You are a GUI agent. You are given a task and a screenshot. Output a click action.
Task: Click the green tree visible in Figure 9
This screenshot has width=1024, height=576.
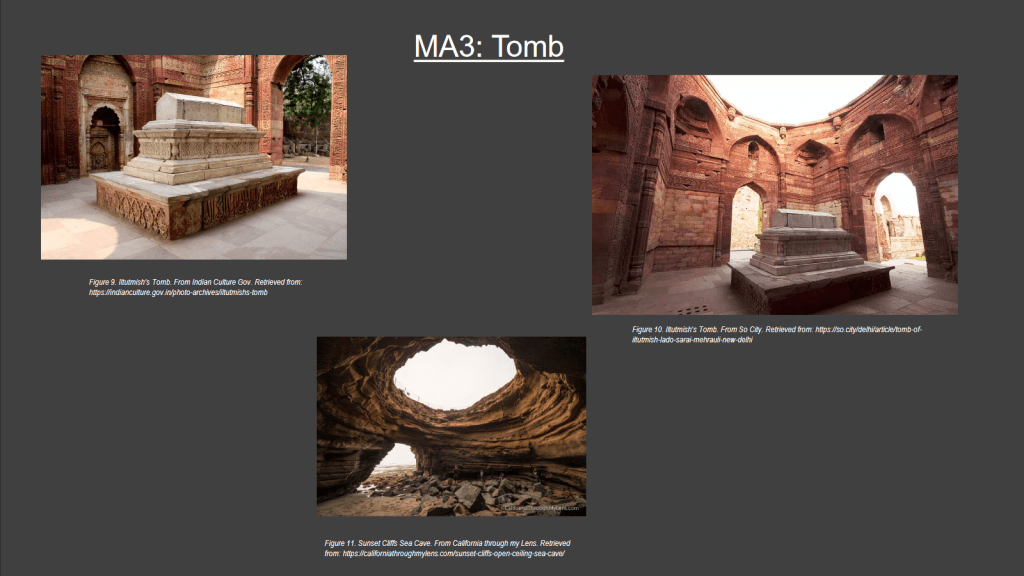click(307, 98)
